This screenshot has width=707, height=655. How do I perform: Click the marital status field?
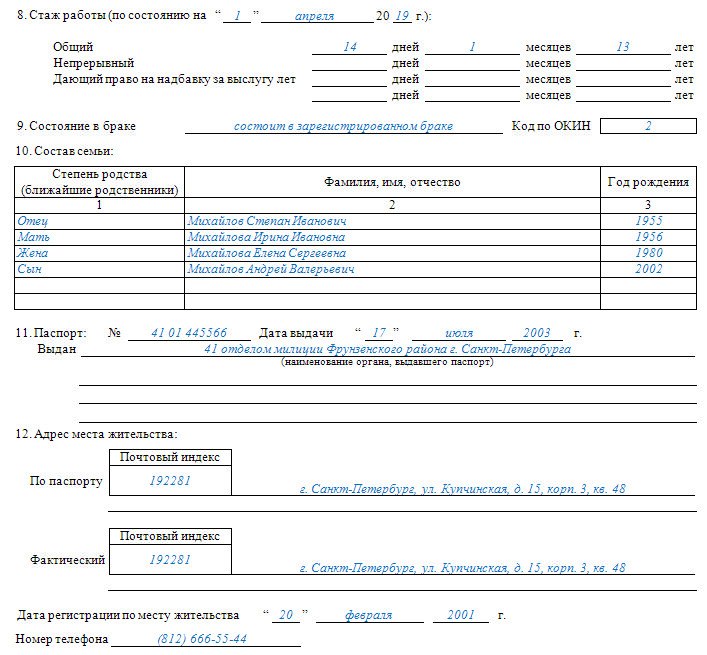click(343, 127)
